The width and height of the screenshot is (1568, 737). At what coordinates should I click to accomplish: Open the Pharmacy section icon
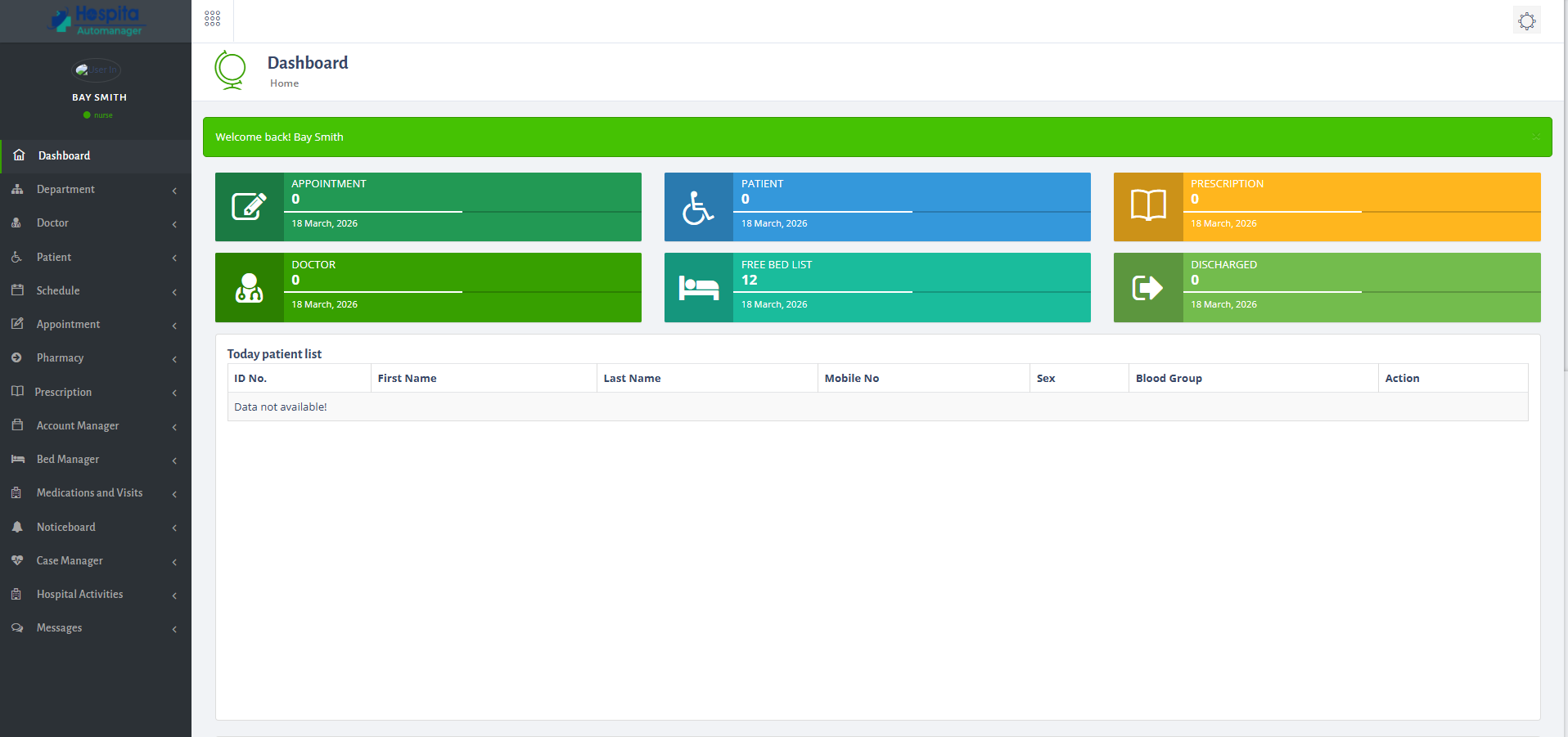18,358
